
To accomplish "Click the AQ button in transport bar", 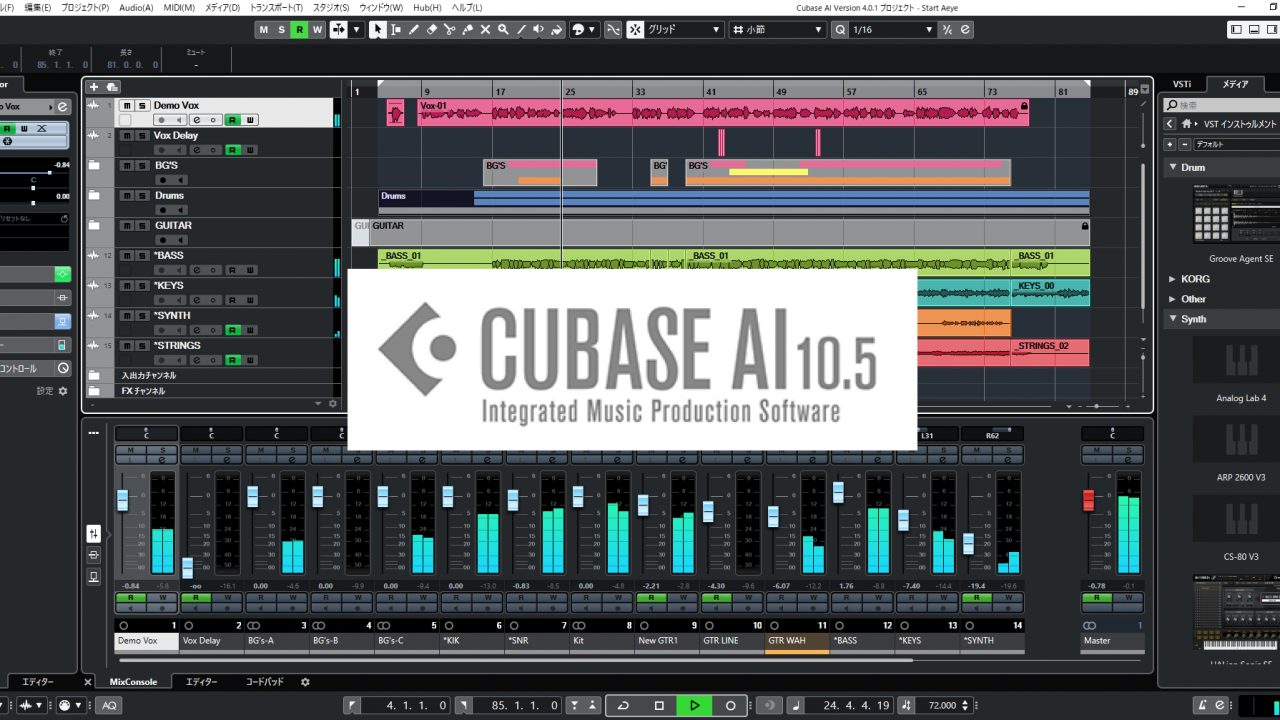I will pos(108,705).
